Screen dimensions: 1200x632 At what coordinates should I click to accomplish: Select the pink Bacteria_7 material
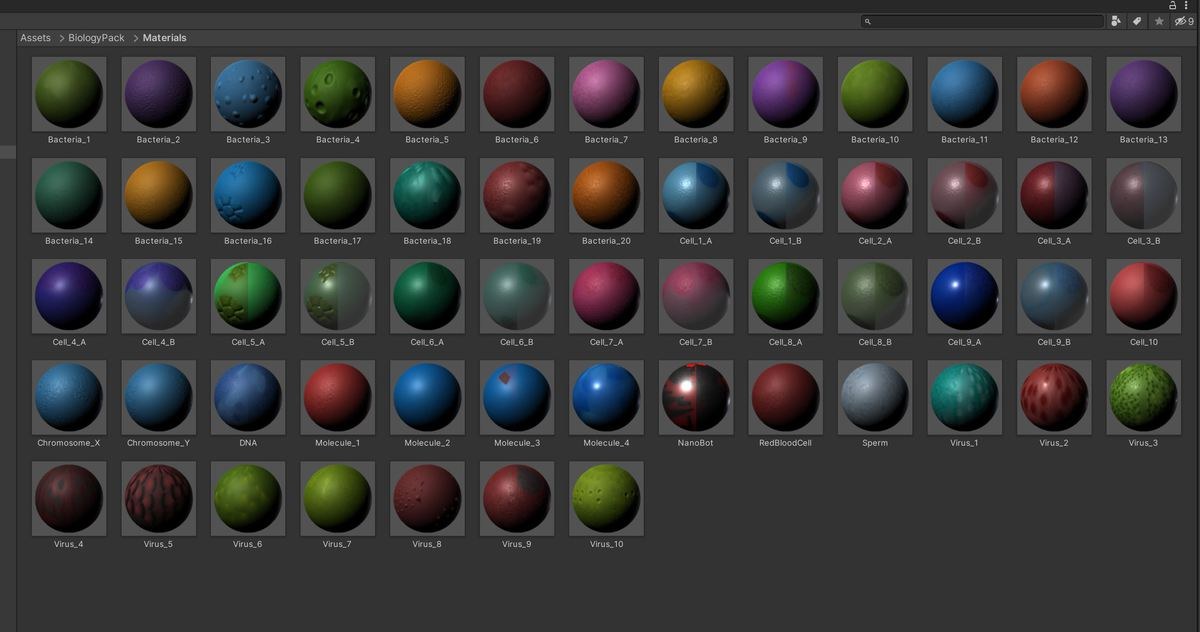pos(606,93)
